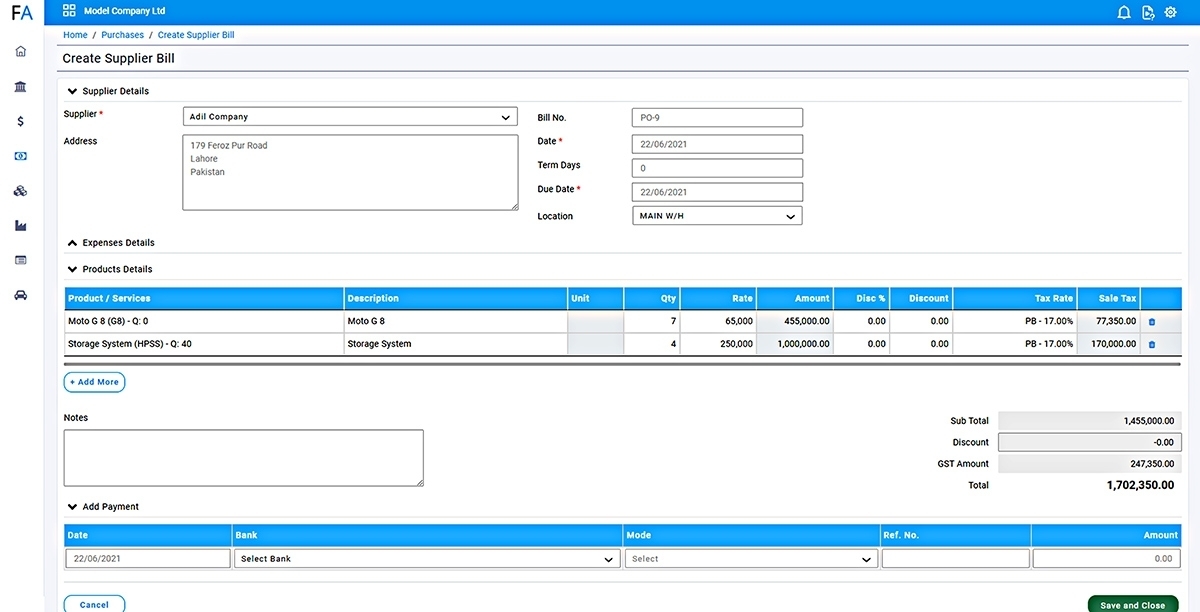Click the Total 1,702,350.00 value

(x=1140, y=485)
